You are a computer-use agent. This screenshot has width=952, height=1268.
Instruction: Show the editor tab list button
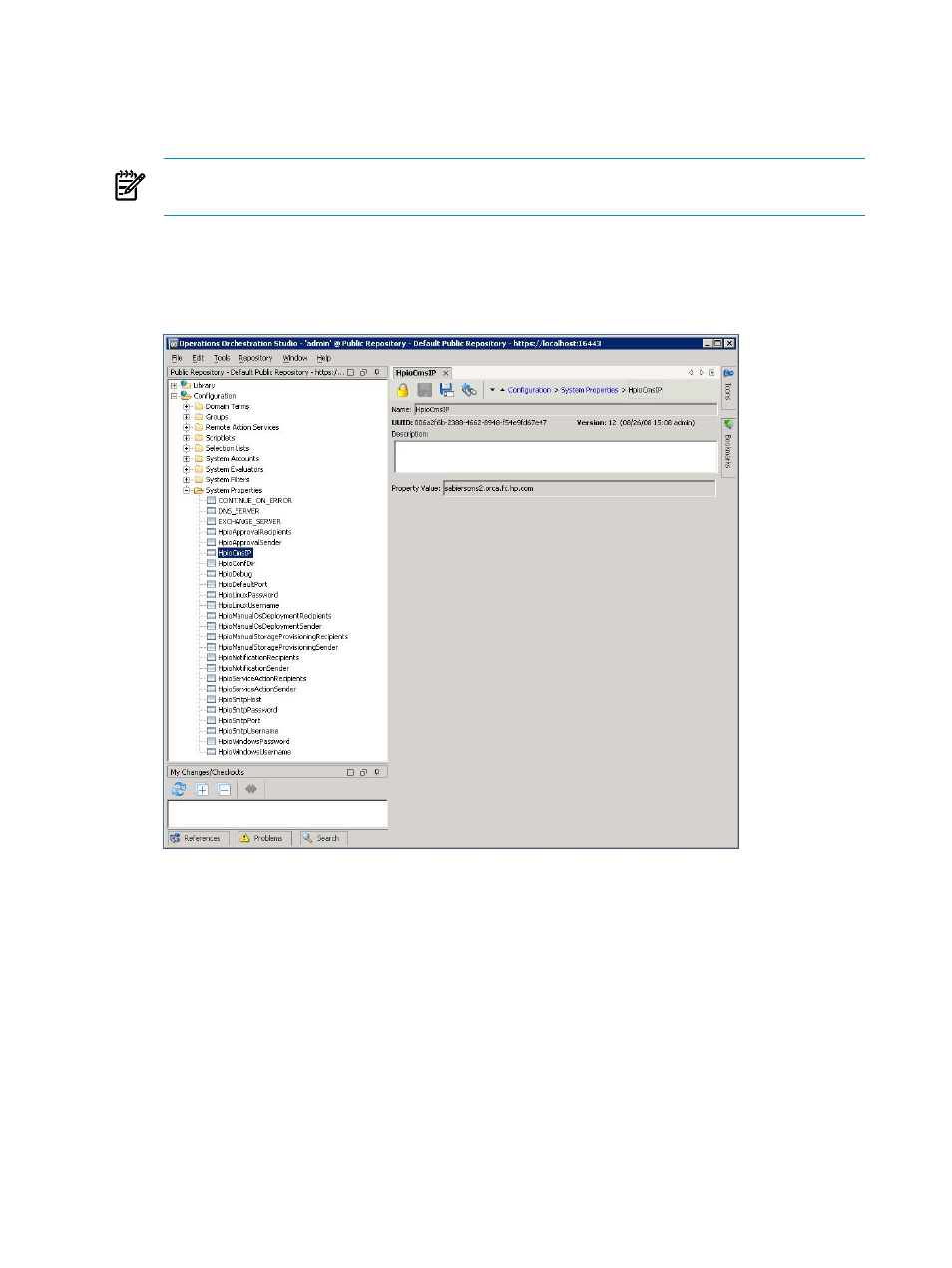point(712,373)
